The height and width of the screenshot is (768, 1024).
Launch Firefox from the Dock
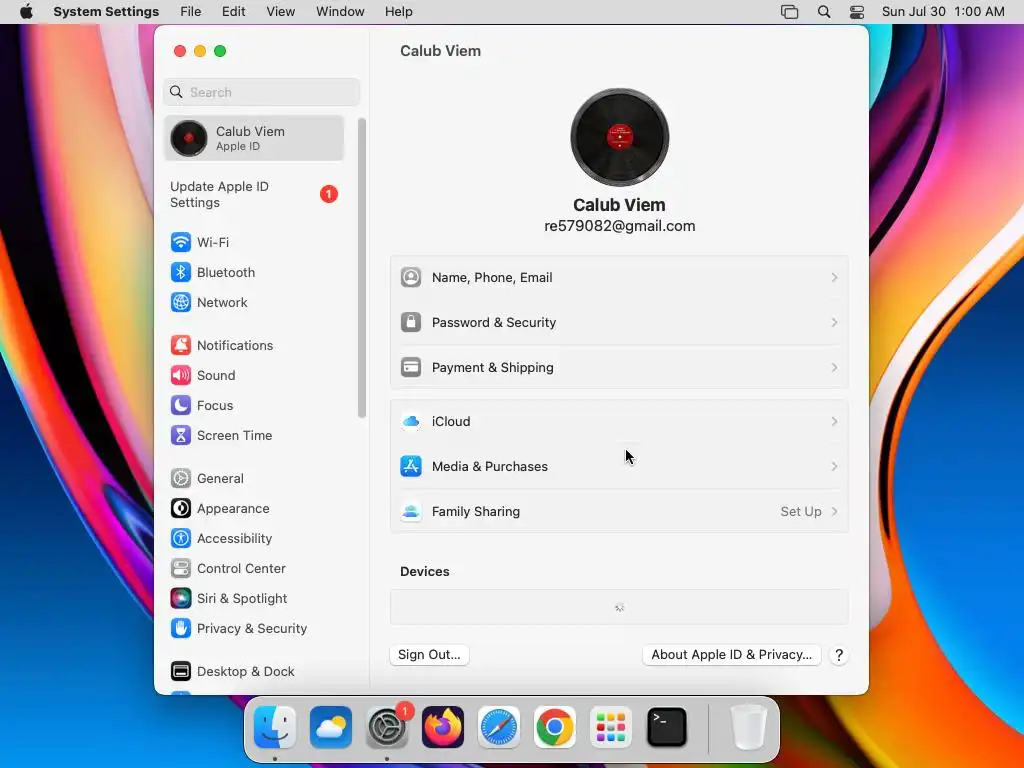click(x=443, y=727)
